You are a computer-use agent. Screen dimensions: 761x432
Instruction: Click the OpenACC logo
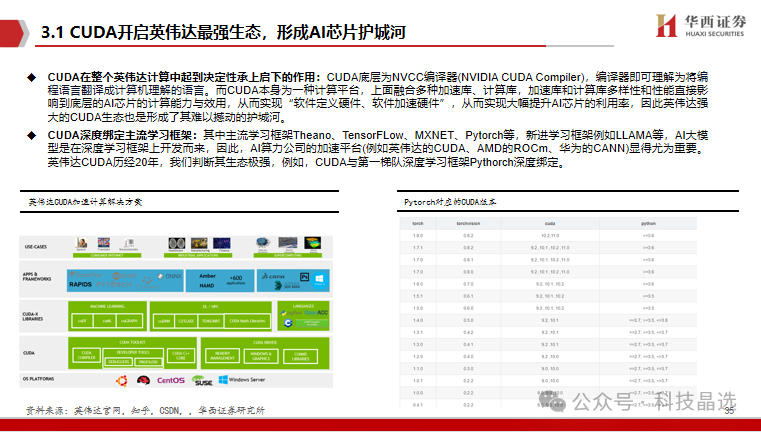(x=316, y=312)
